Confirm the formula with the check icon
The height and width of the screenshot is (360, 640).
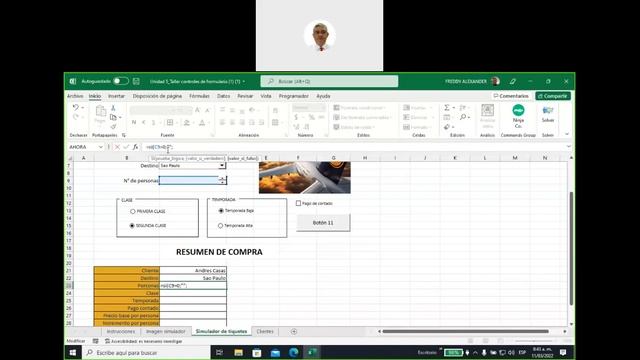126,147
